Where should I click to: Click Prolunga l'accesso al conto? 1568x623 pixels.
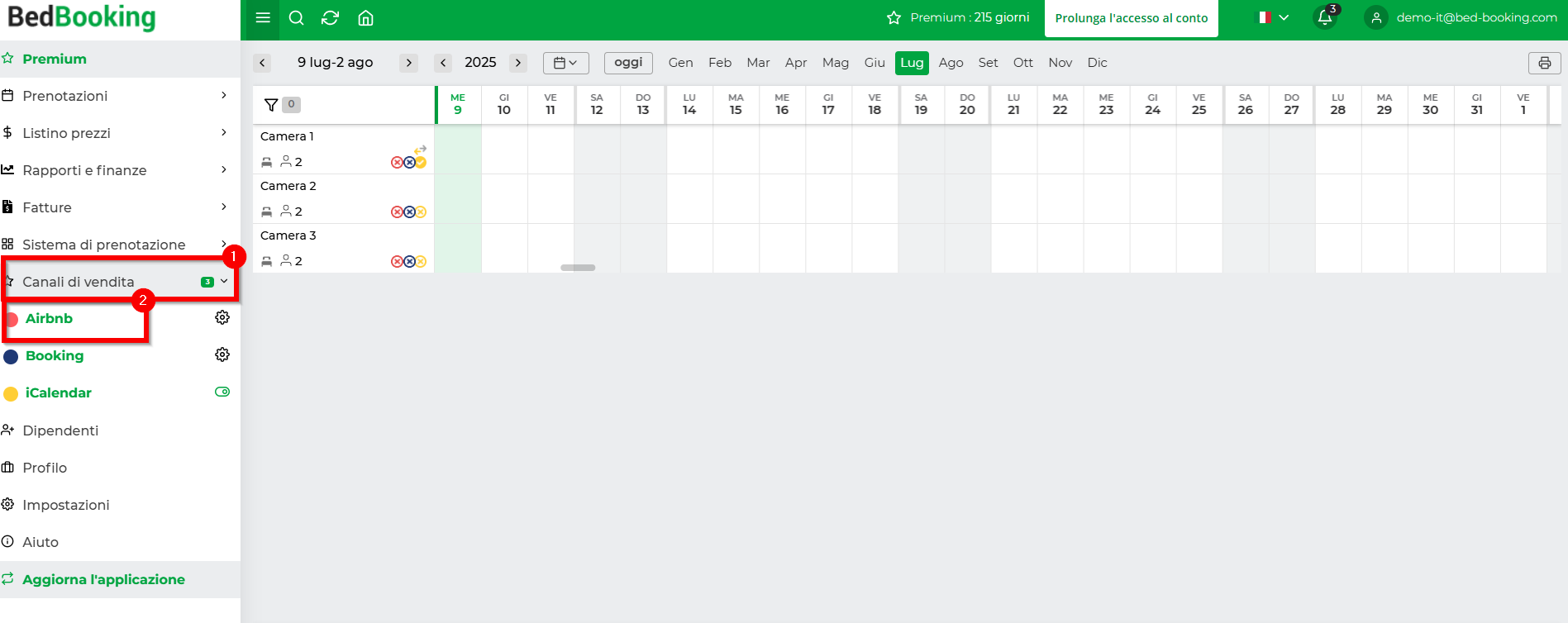click(1131, 18)
